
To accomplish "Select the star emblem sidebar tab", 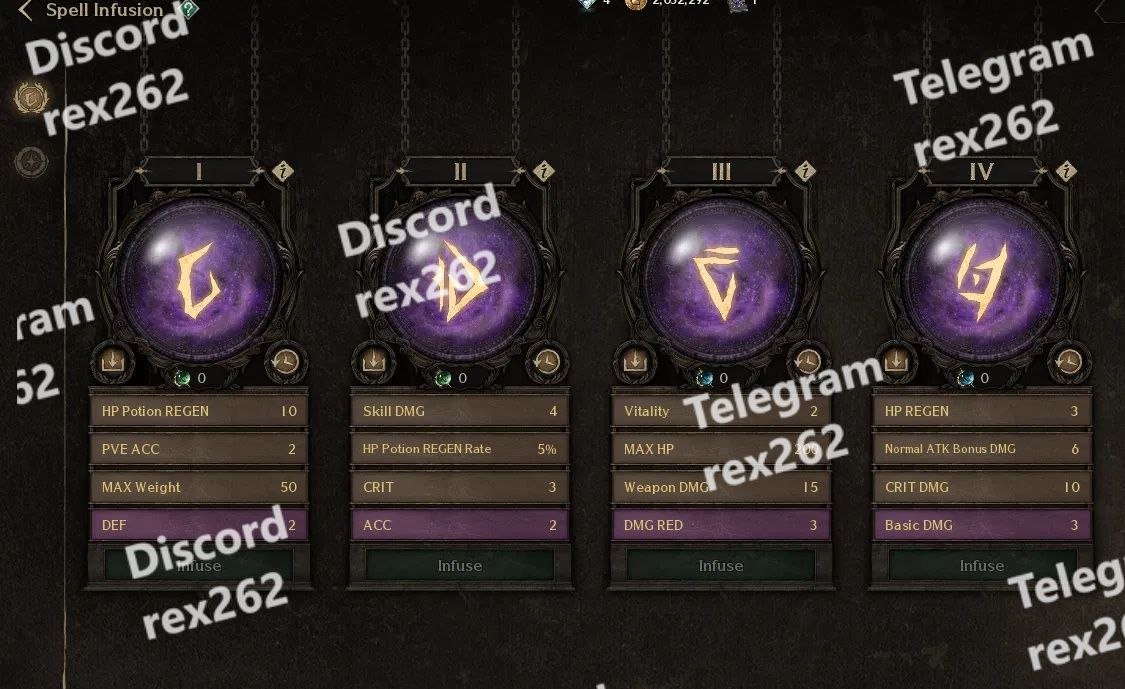I will pyautogui.click(x=32, y=161).
